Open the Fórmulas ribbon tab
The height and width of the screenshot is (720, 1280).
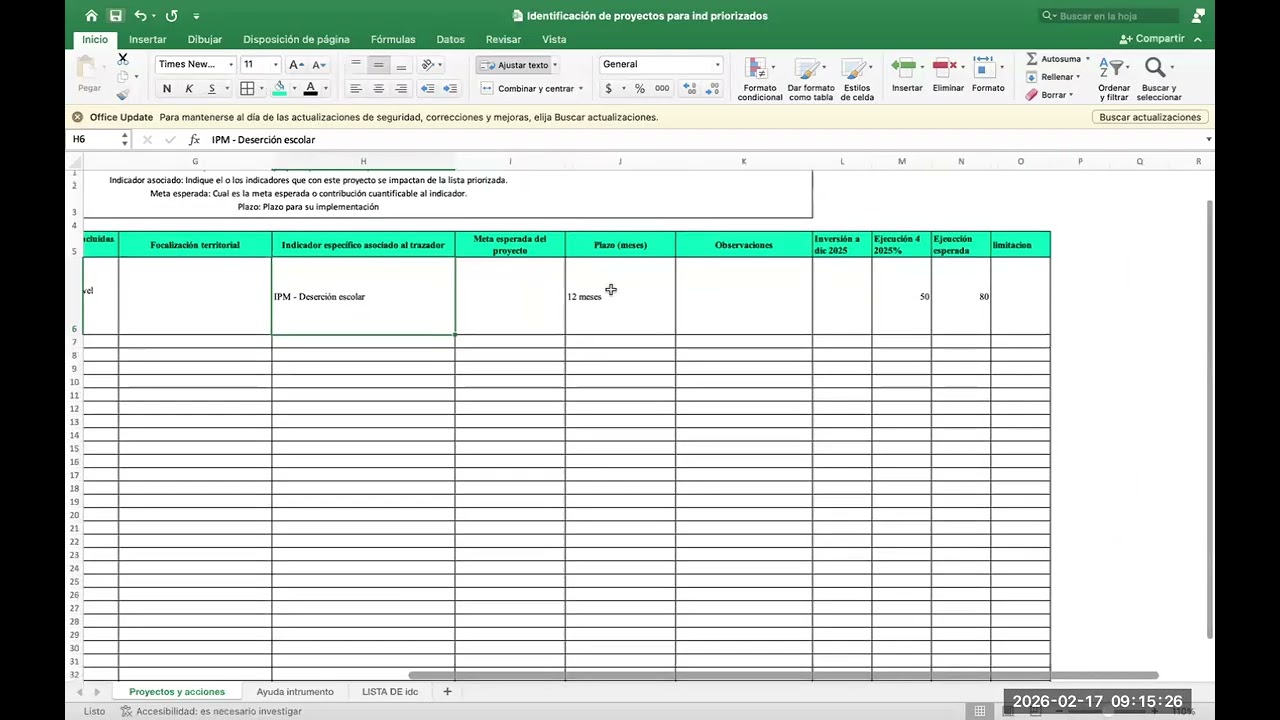point(393,39)
